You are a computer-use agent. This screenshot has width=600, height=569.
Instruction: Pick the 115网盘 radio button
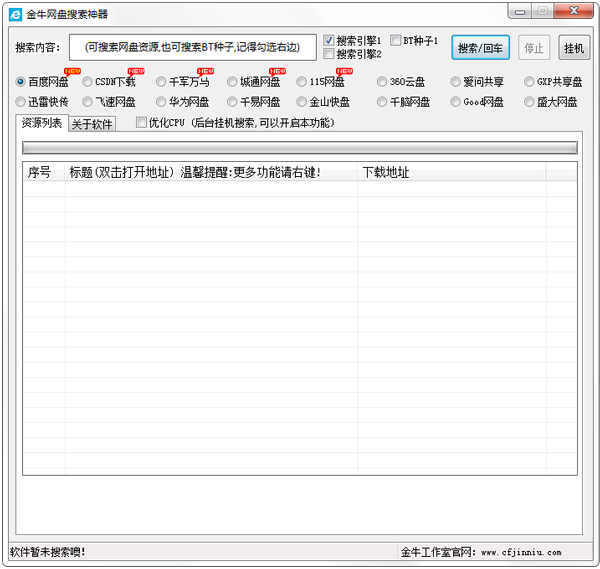click(x=302, y=82)
